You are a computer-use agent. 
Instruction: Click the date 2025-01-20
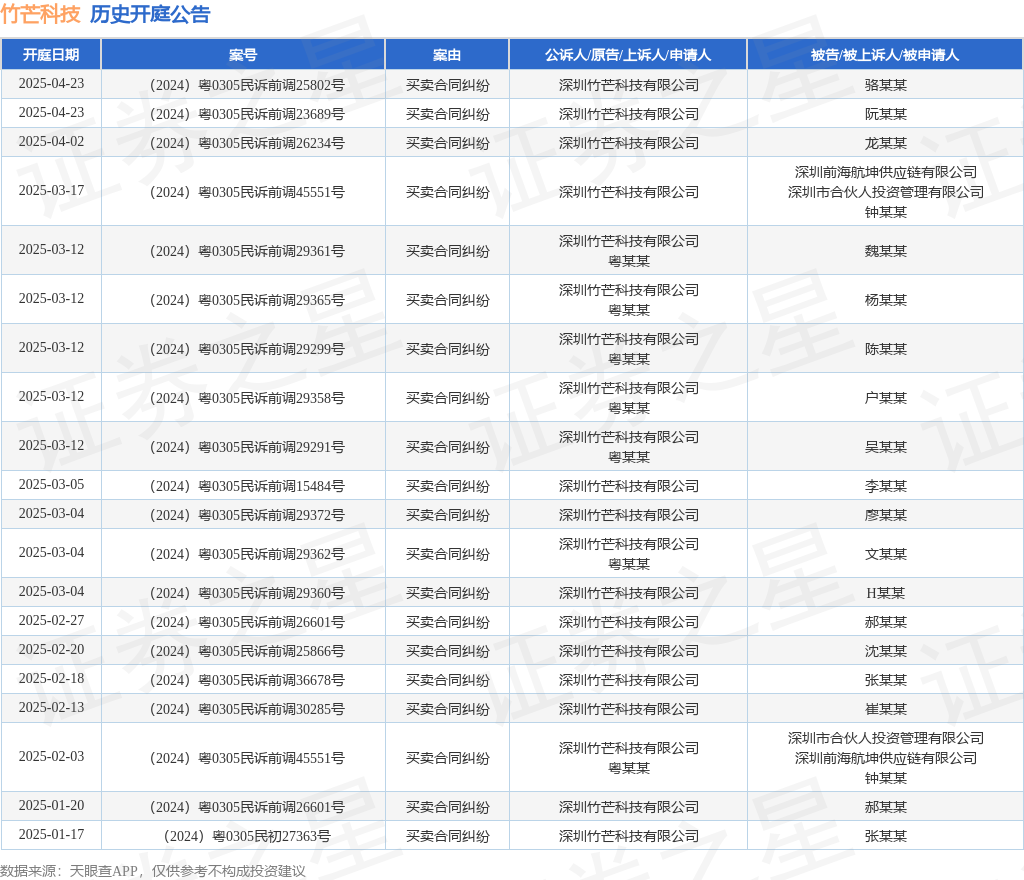52,806
